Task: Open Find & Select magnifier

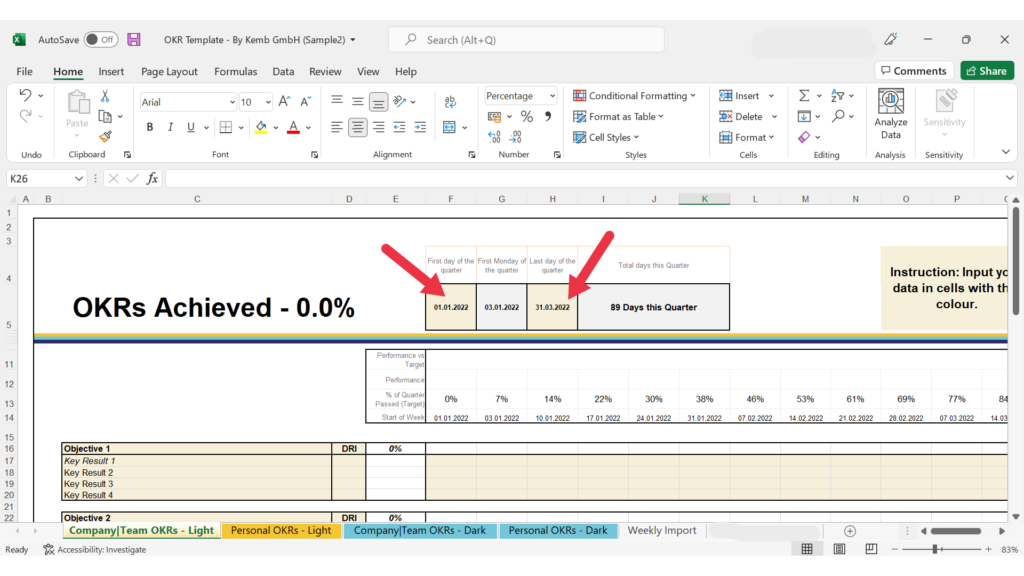Action: coord(838,116)
